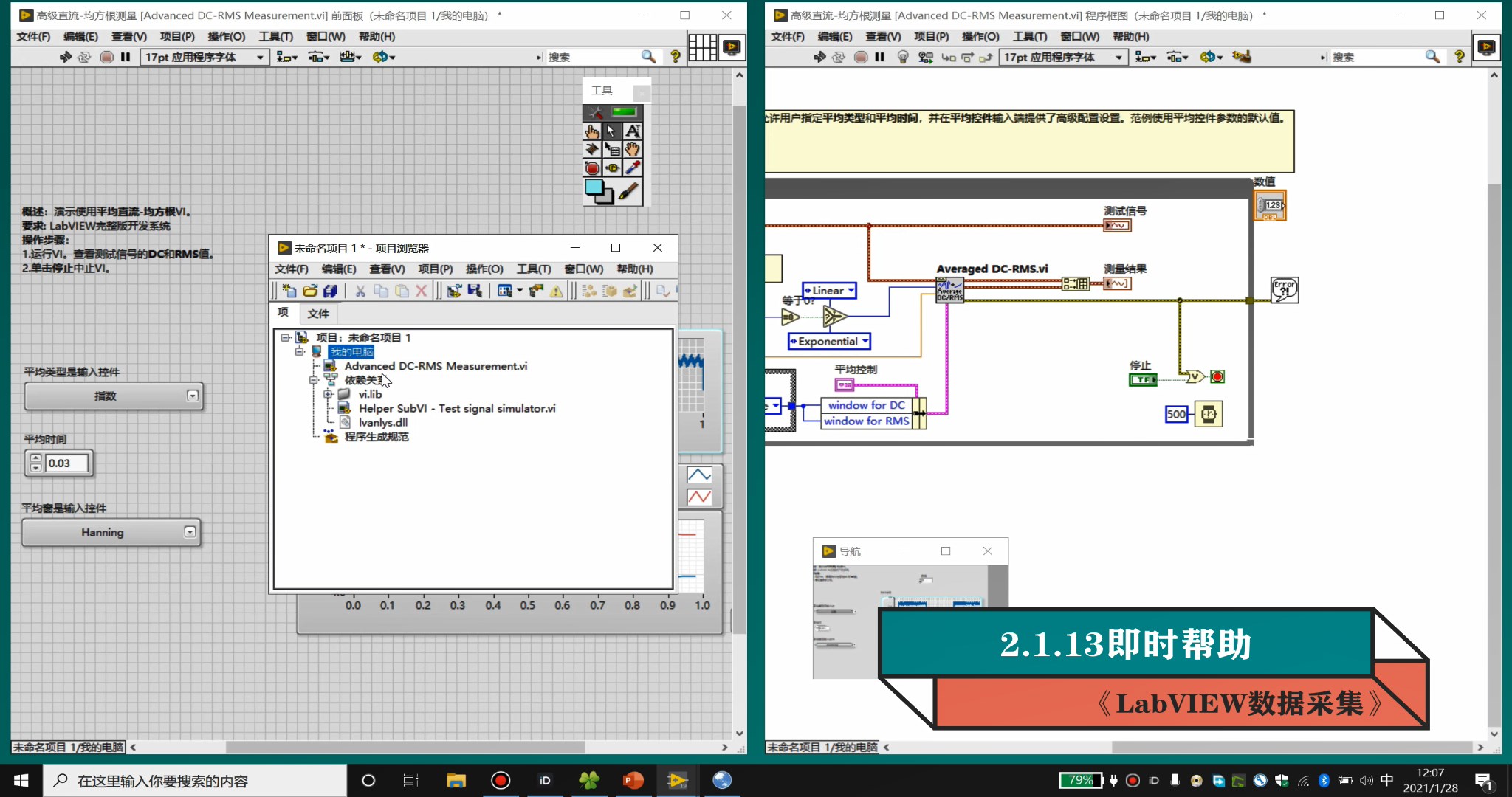Click the 平均时间 0.03 input field

click(x=66, y=463)
